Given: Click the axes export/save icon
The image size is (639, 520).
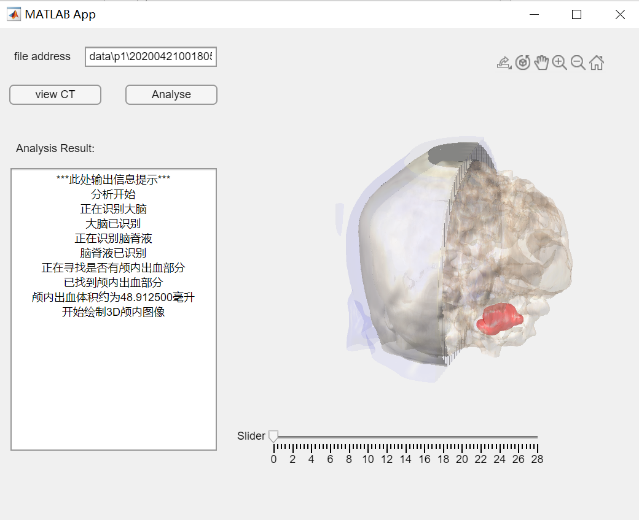Looking at the screenshot, I should (504, 63).
